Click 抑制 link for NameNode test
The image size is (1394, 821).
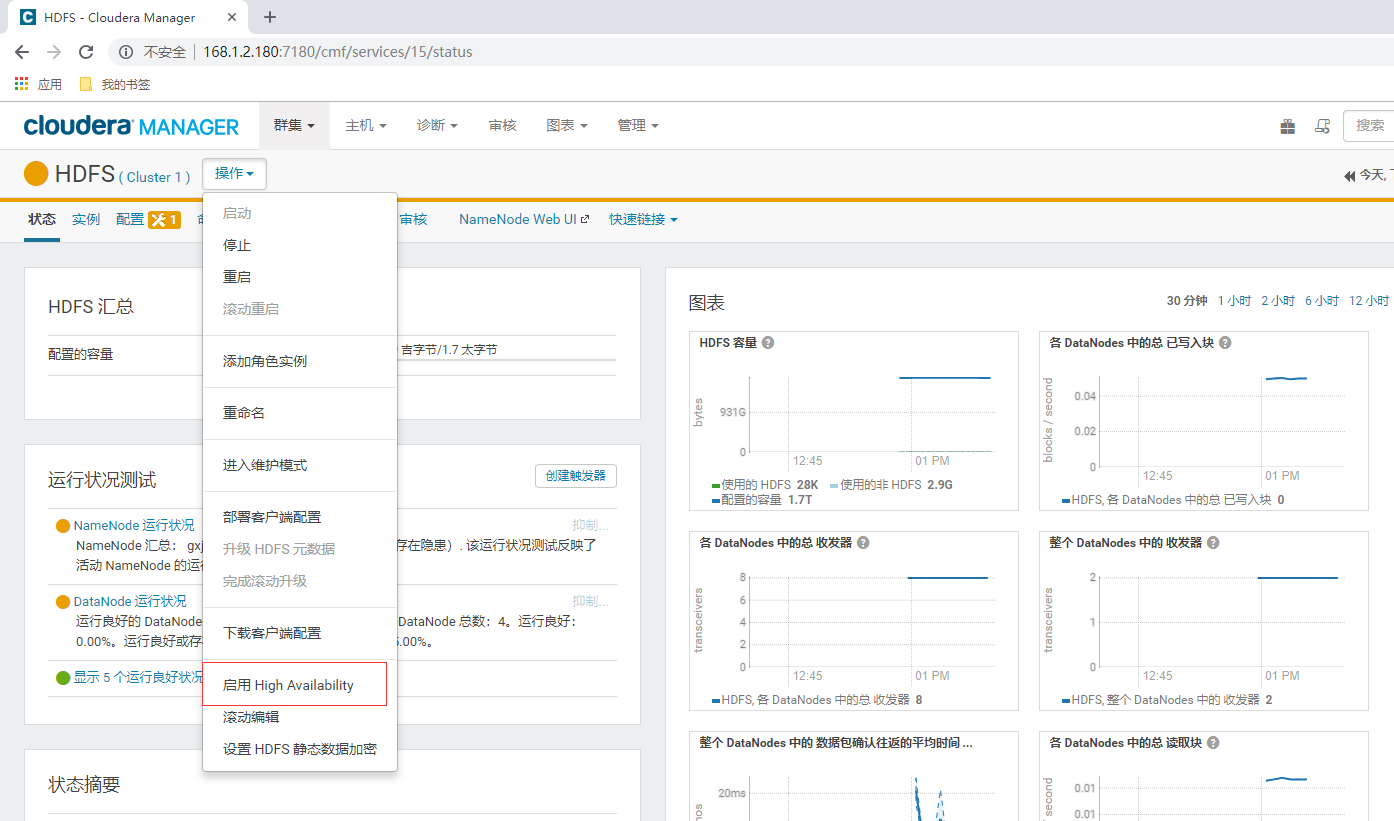[x=590, y=525]
